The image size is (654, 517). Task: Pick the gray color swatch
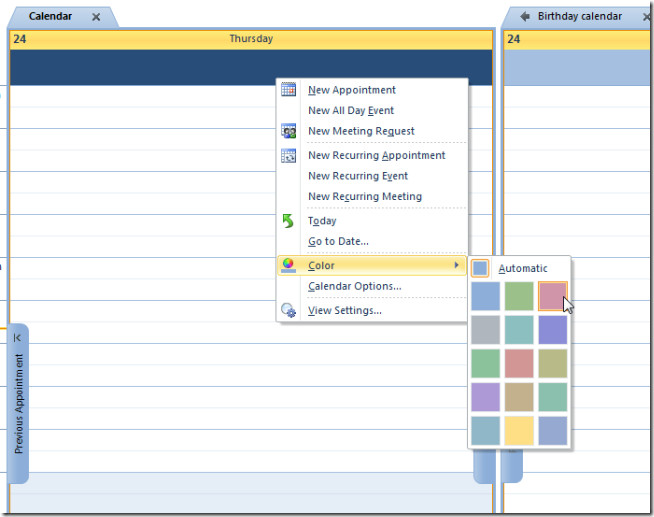coord(485,330)
